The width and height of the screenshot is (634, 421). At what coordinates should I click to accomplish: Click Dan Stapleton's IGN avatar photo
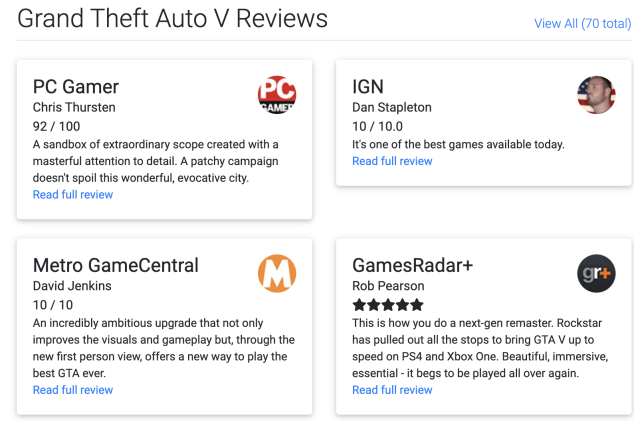tap(596, 95)
